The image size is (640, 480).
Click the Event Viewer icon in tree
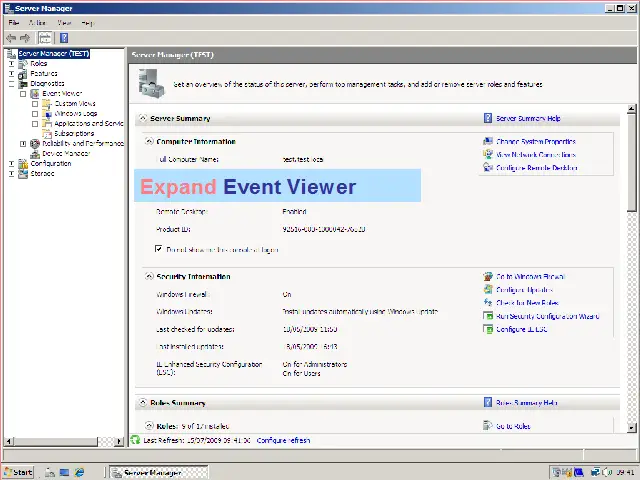coord(35,94)
